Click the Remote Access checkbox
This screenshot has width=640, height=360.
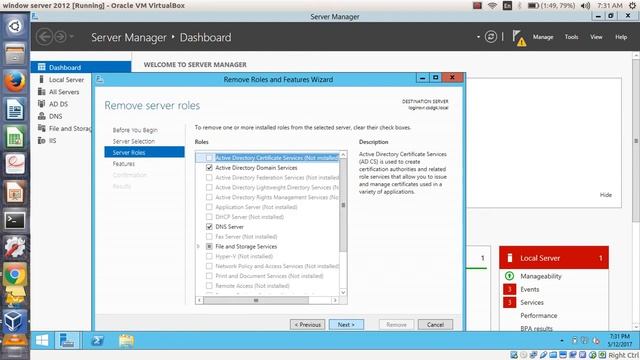click(209, 286)
